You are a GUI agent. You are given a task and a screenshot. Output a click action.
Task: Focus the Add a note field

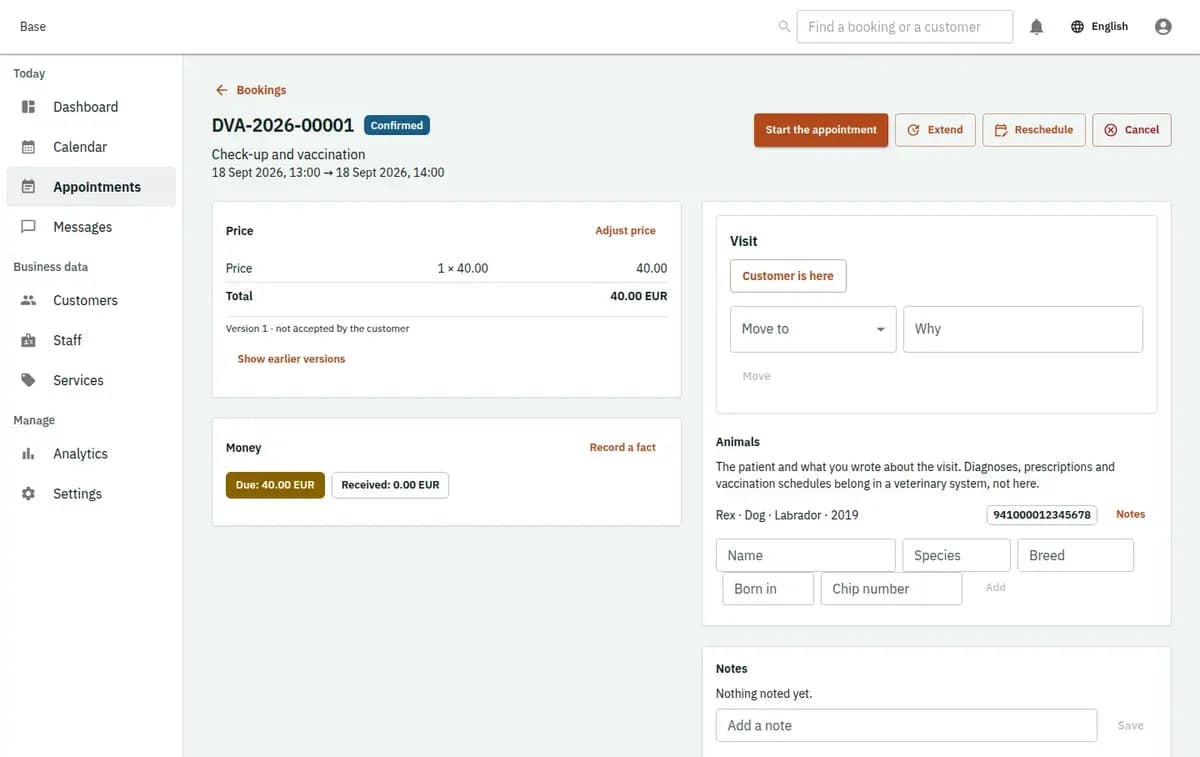point(906,726)
